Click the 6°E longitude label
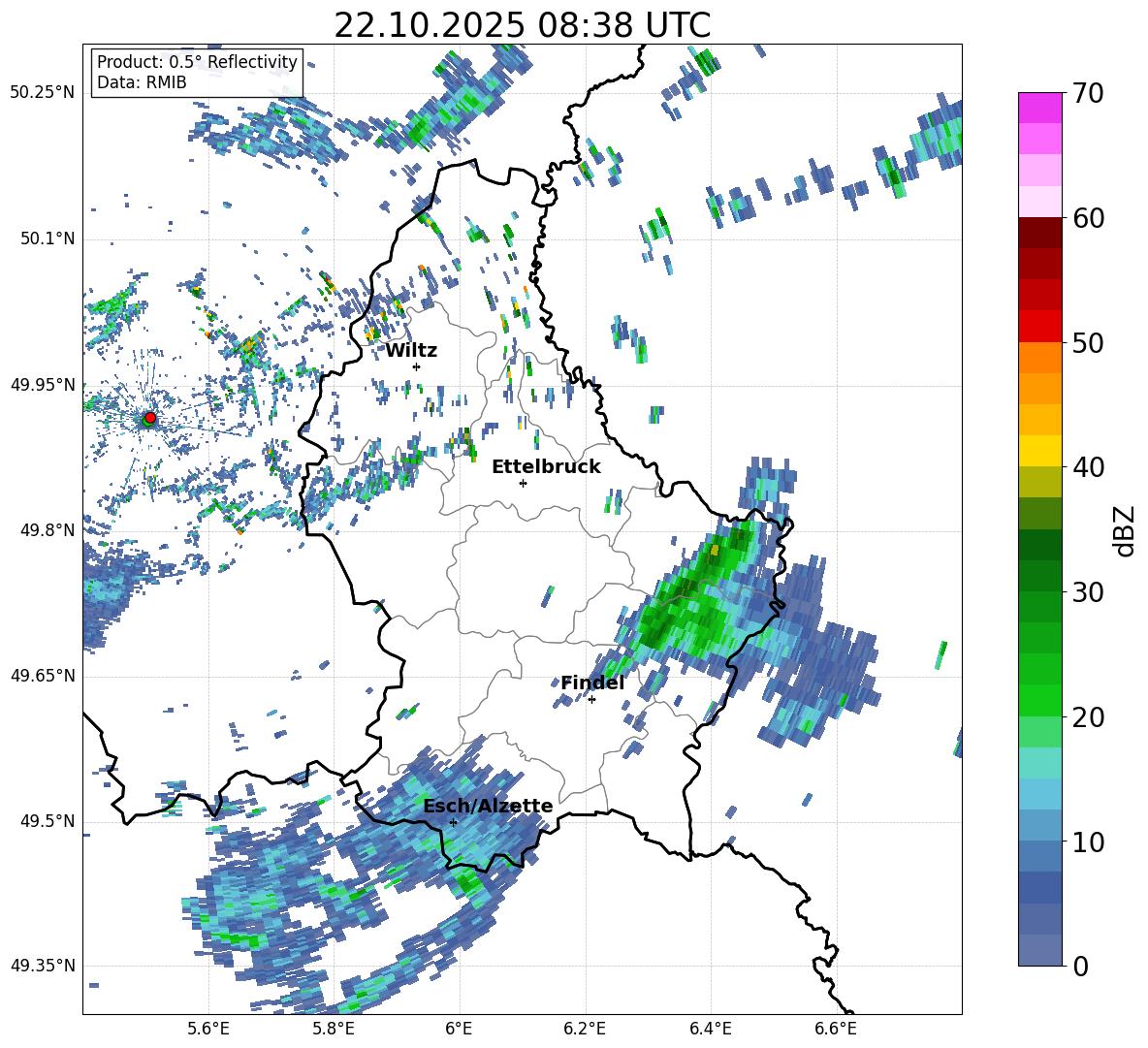This screenshot has height=1048, width=1148. coord(459,1029)
